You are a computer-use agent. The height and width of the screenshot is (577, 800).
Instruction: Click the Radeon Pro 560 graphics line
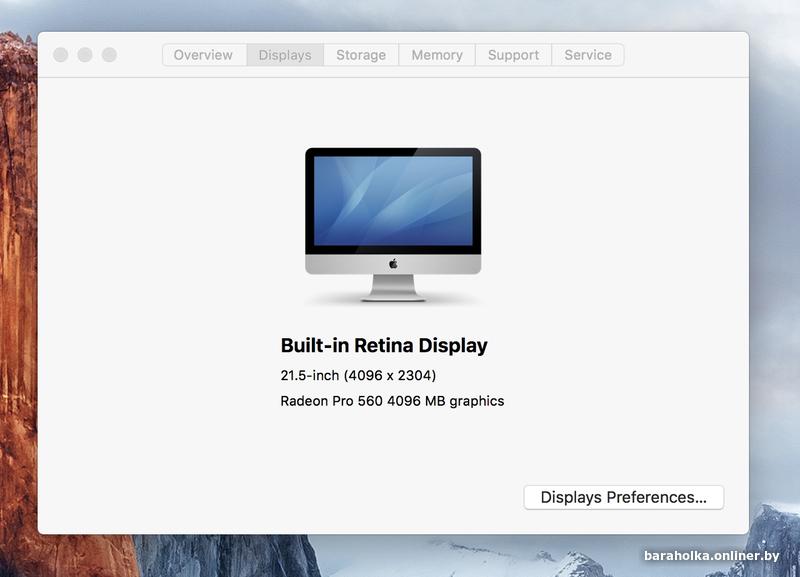coord(392,401)
